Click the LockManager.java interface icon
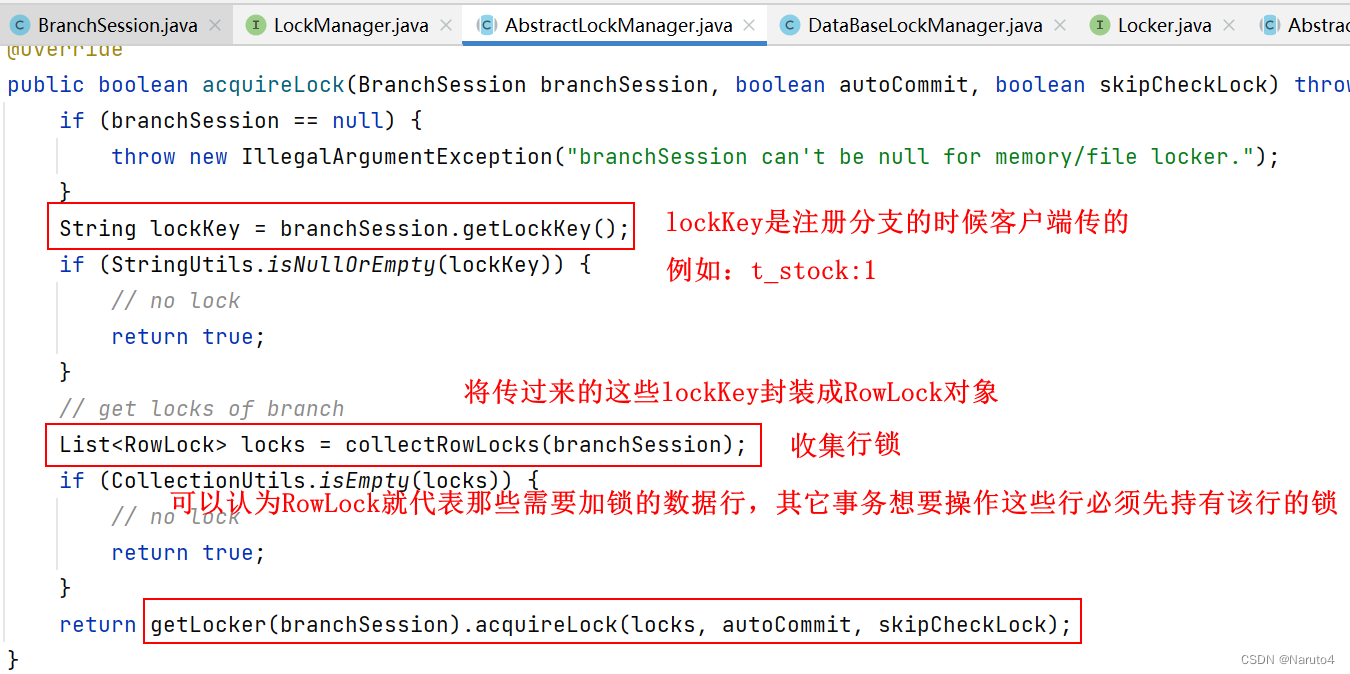The width and height of the screenshot is (1350, 674). click(x=256, y=25)
